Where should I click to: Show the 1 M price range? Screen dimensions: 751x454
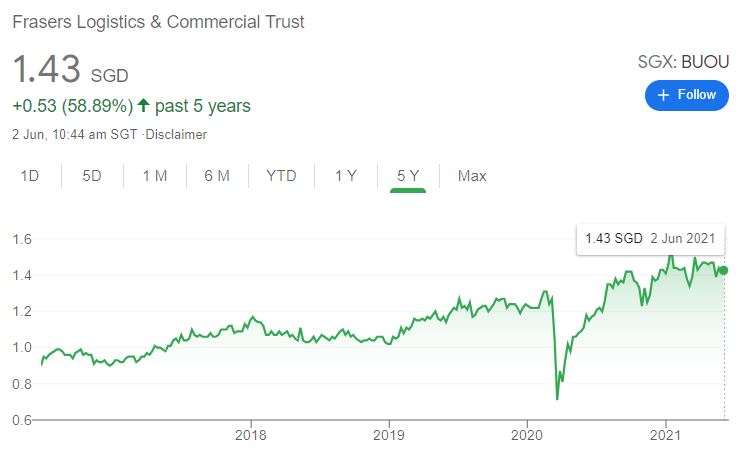(x=154, y=176)
